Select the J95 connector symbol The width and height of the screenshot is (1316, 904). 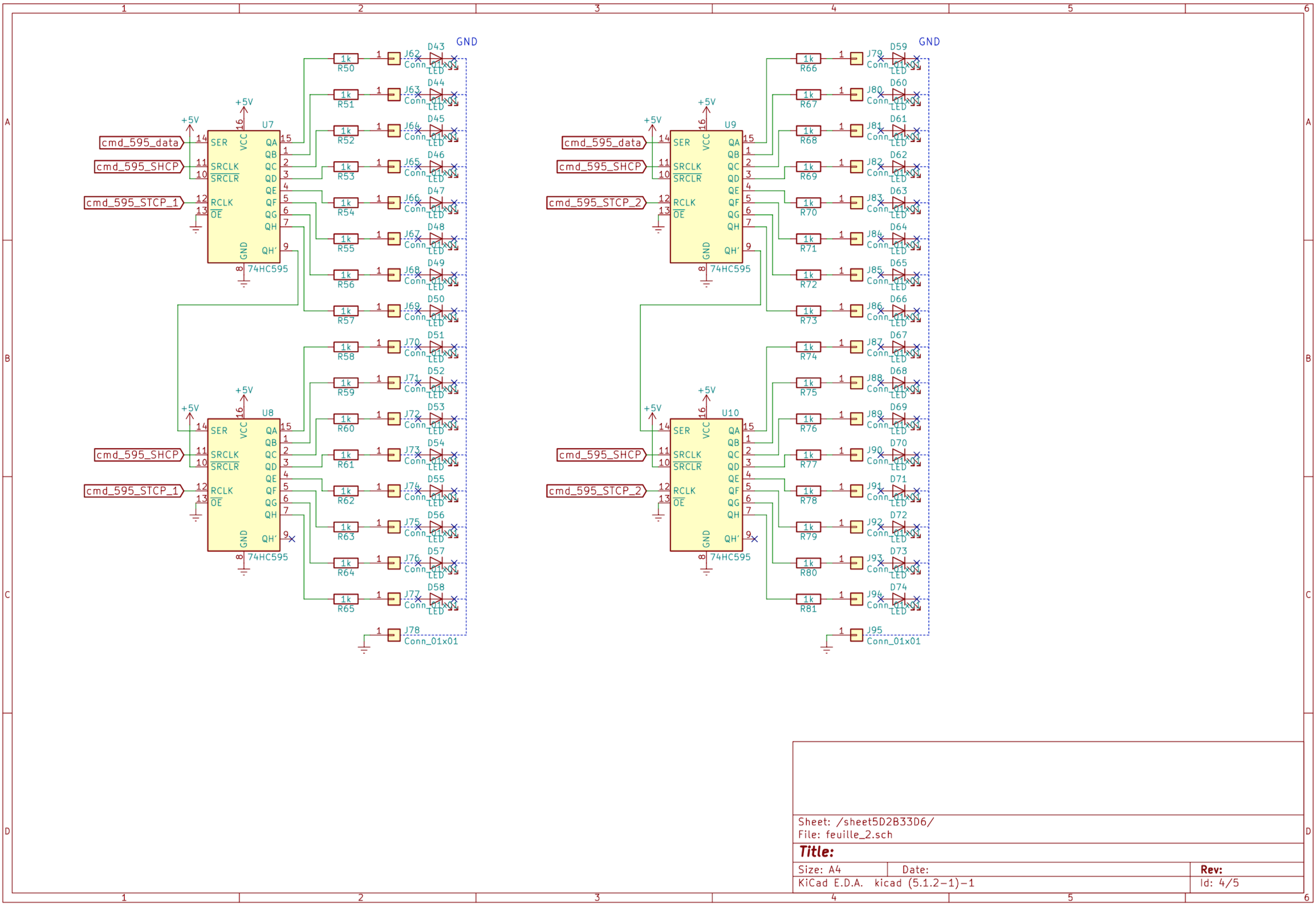[x=856, y=635]
